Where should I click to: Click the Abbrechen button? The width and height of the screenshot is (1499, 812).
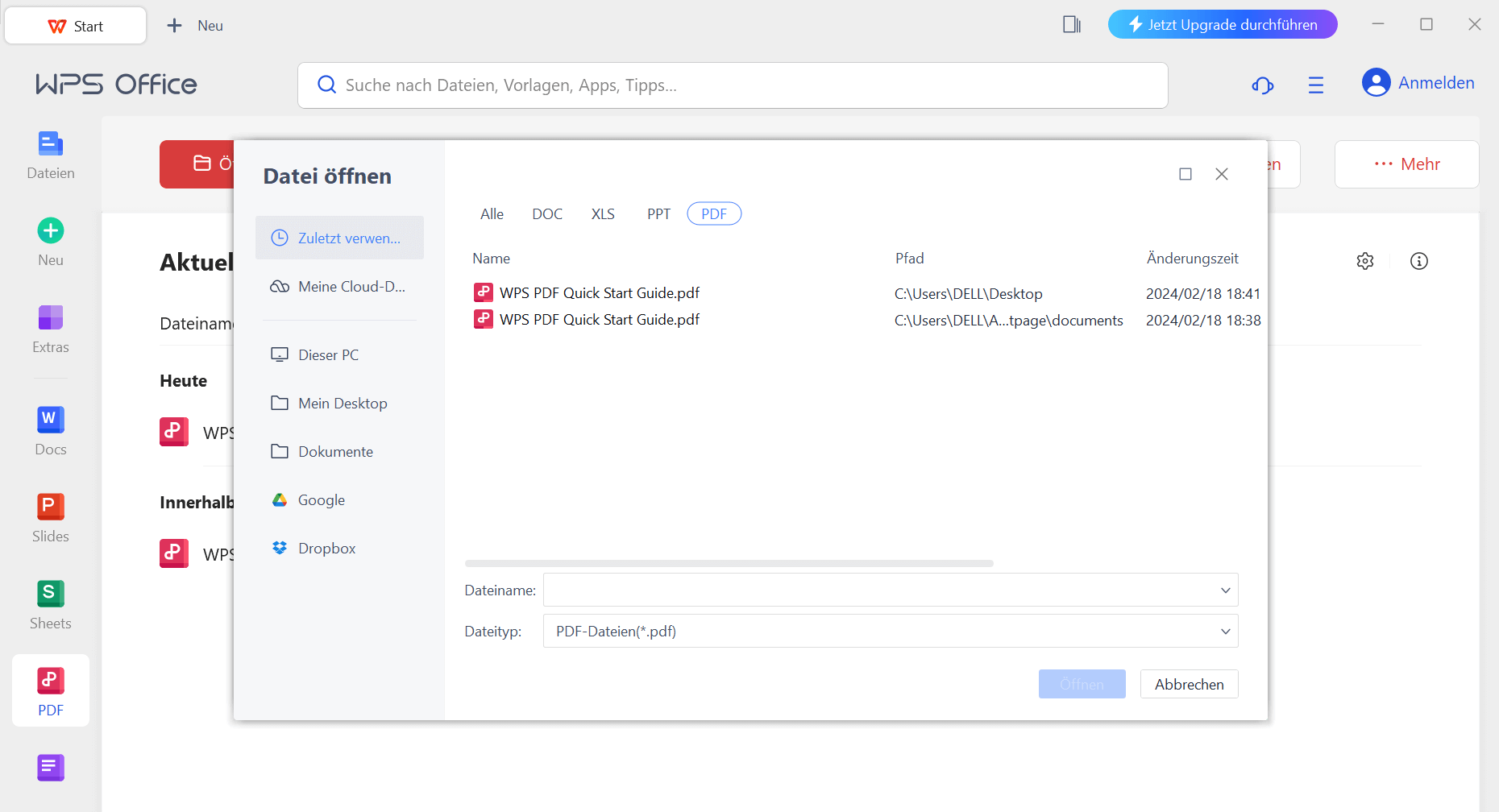1189,685
